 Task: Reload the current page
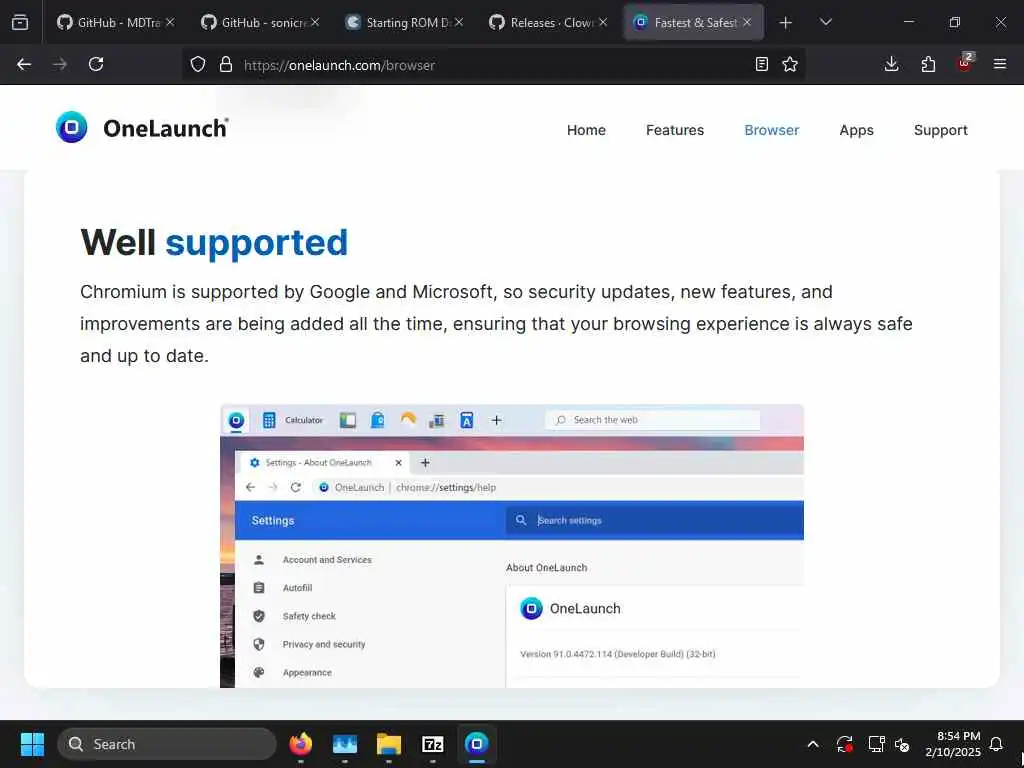(96, 64)
